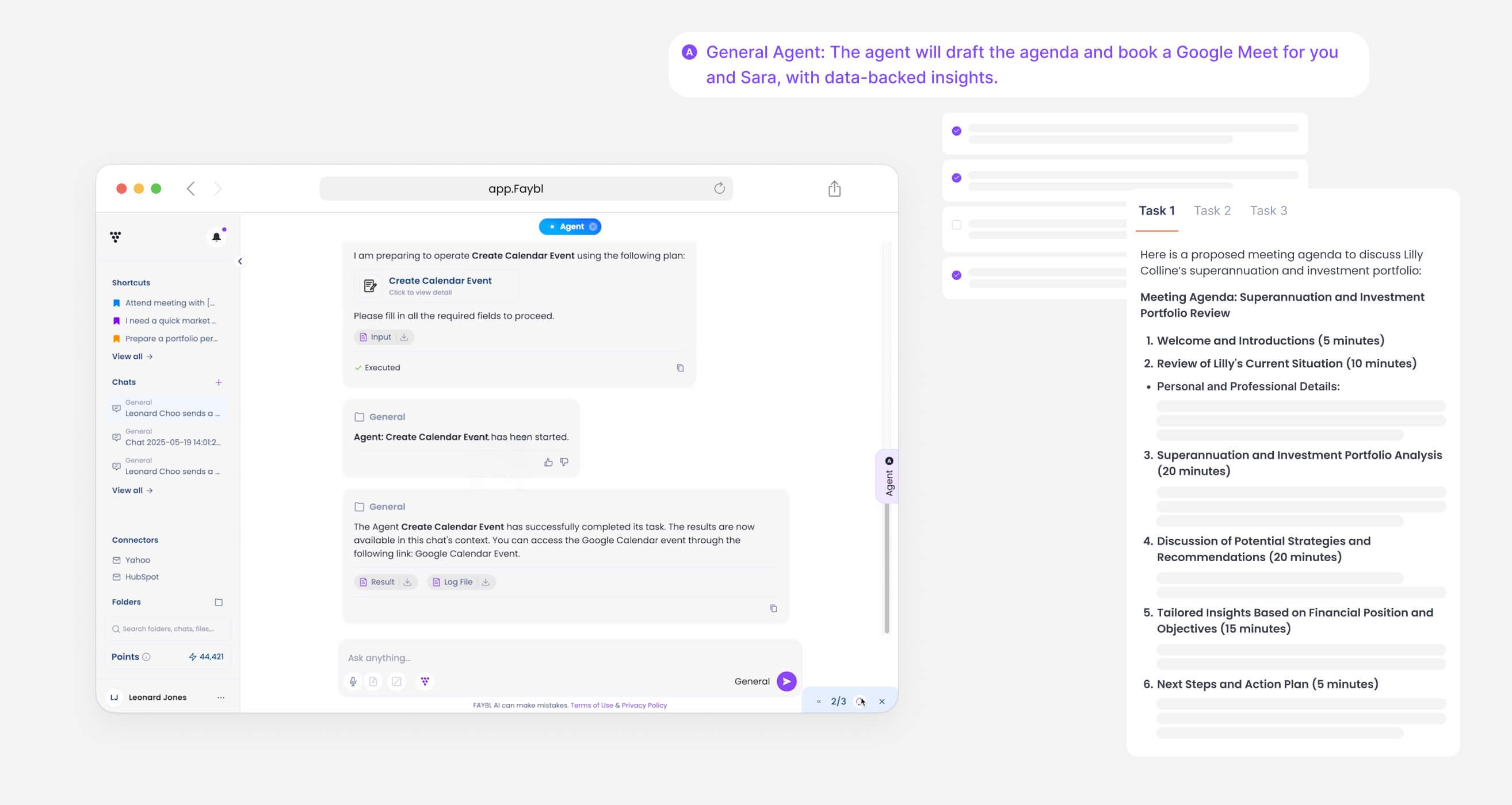Image resolution: width=1512 pixels, height=805 pixels.
Task: Tick the unchecked third task checkbox
Action: click(956, 225)
